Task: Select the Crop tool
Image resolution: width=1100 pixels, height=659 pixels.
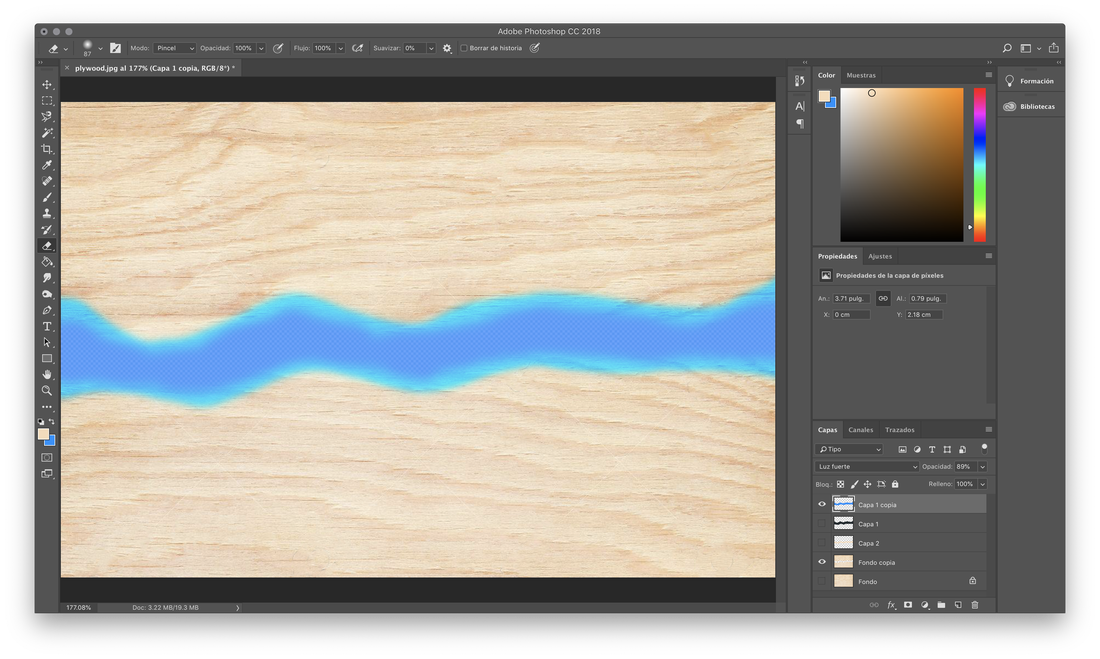Action: [x=47, y=149]
